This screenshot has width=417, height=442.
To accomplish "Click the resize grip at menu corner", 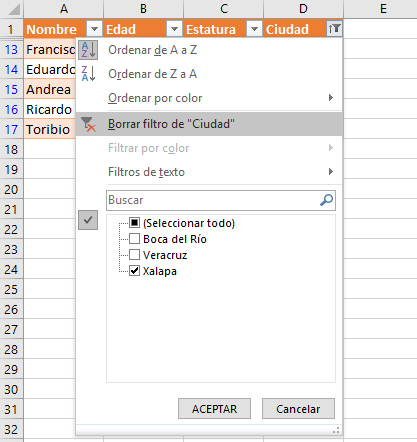I will (x=336, y=430).
